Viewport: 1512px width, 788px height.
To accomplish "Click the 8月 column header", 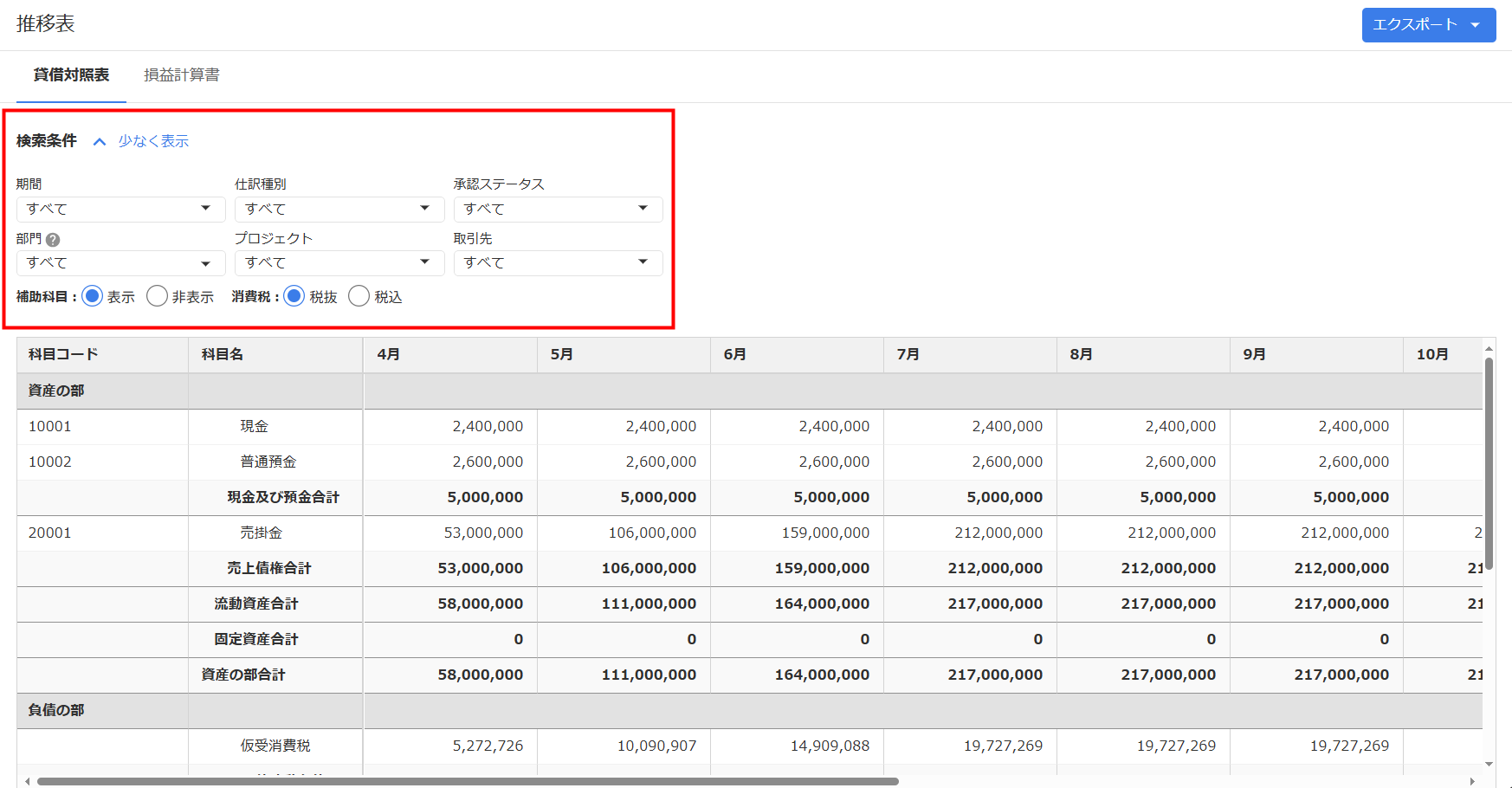I will pos(1143,355).
